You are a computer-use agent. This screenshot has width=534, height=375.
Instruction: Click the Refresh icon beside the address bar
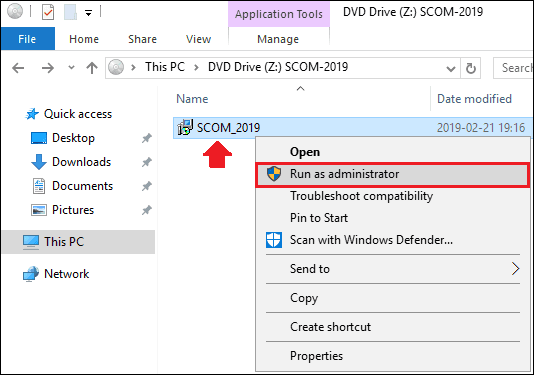pos(471,68)
